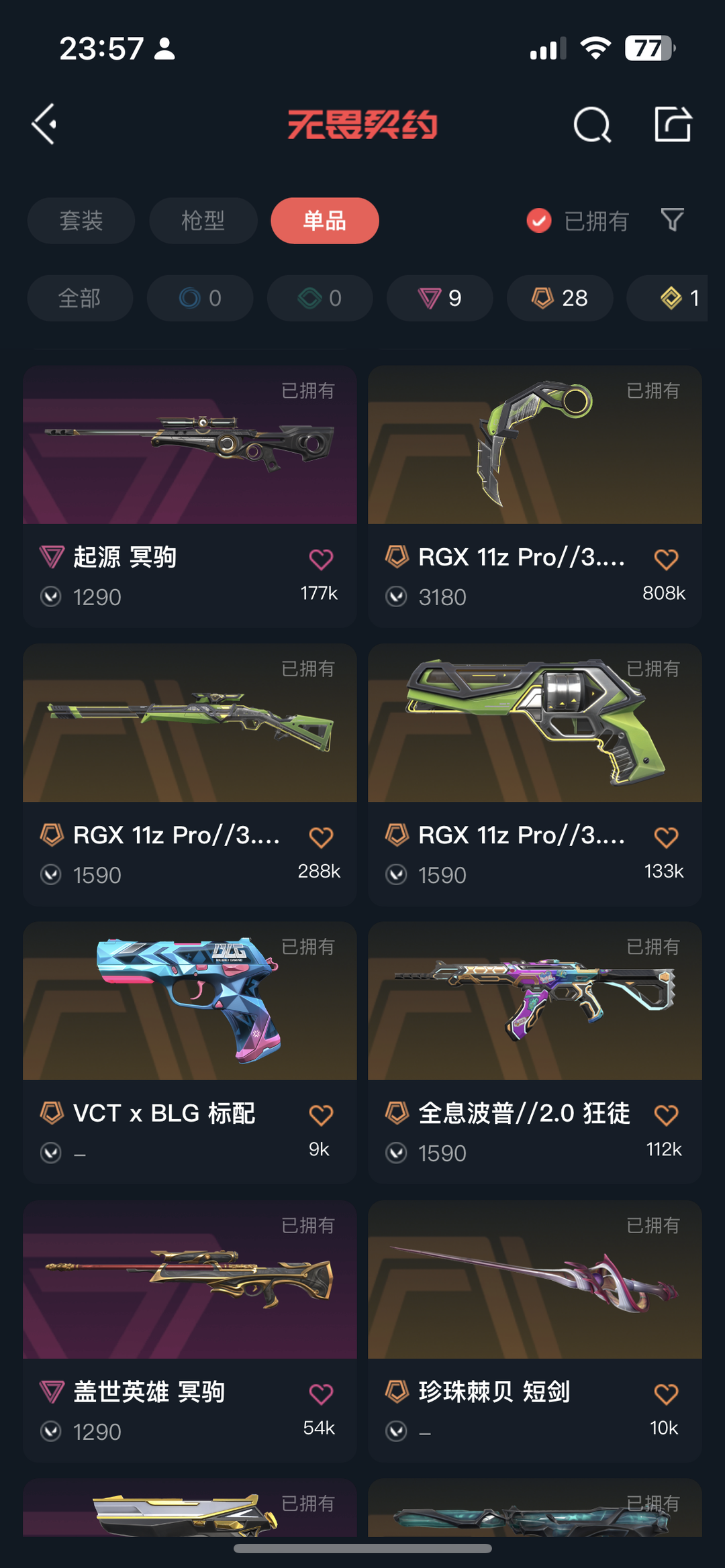Tap heart on 盖世英雄 冥驹 card
The image size is (725, 1568).
(321, 1394)
